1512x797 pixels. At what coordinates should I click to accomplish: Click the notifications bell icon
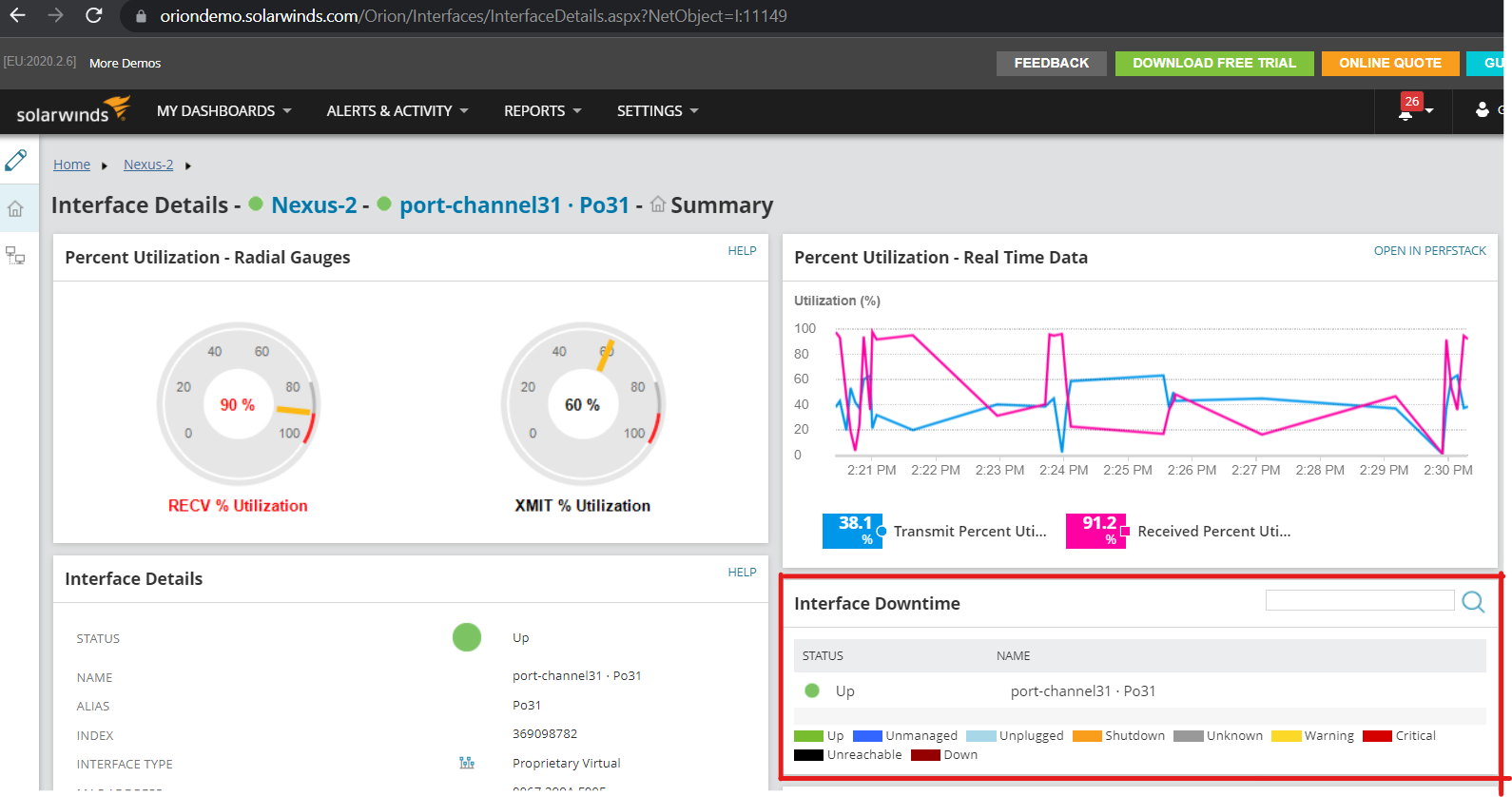tap(1405, 113)
